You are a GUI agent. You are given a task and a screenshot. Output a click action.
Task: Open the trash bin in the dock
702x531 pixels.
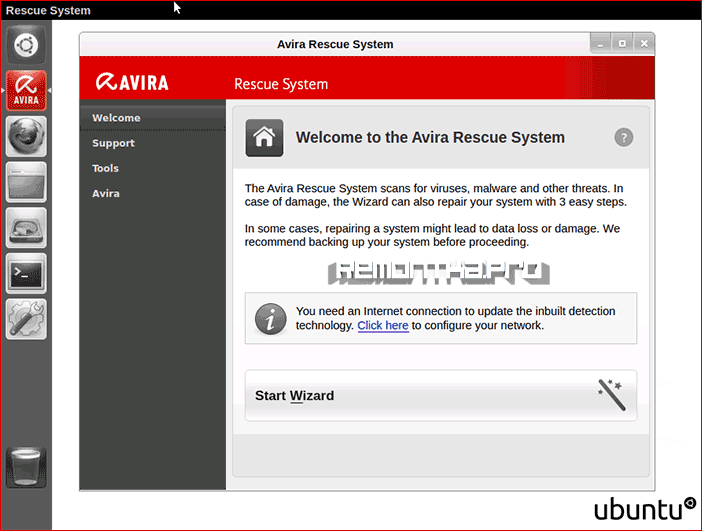pos(26,467)
